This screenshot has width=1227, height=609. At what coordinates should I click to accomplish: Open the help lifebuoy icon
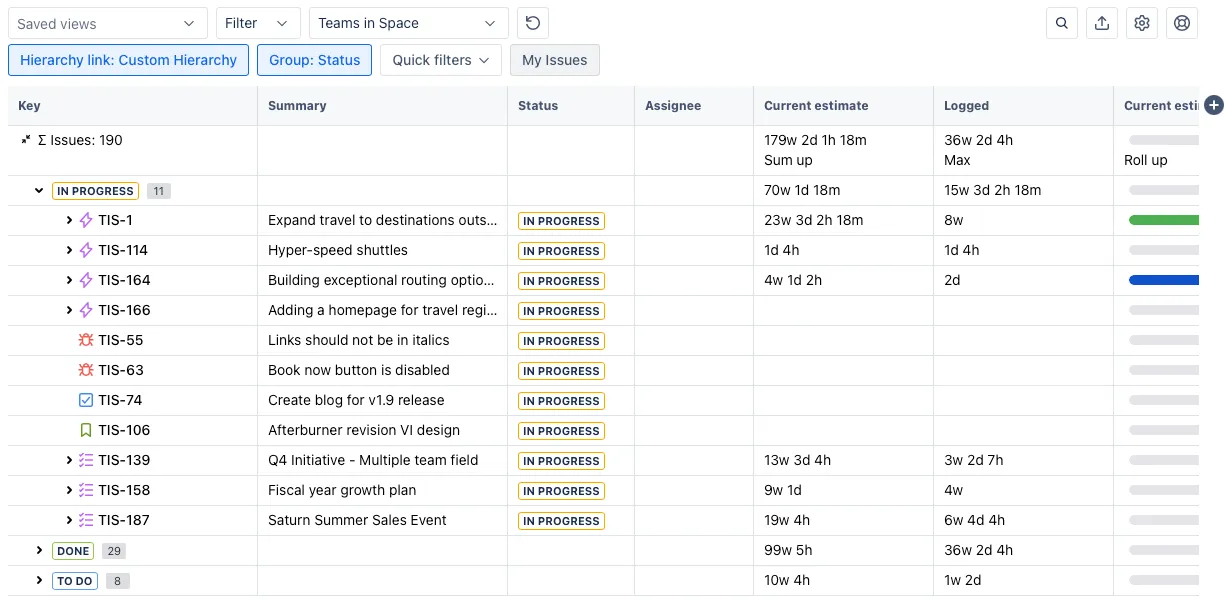pos(1182,23)
